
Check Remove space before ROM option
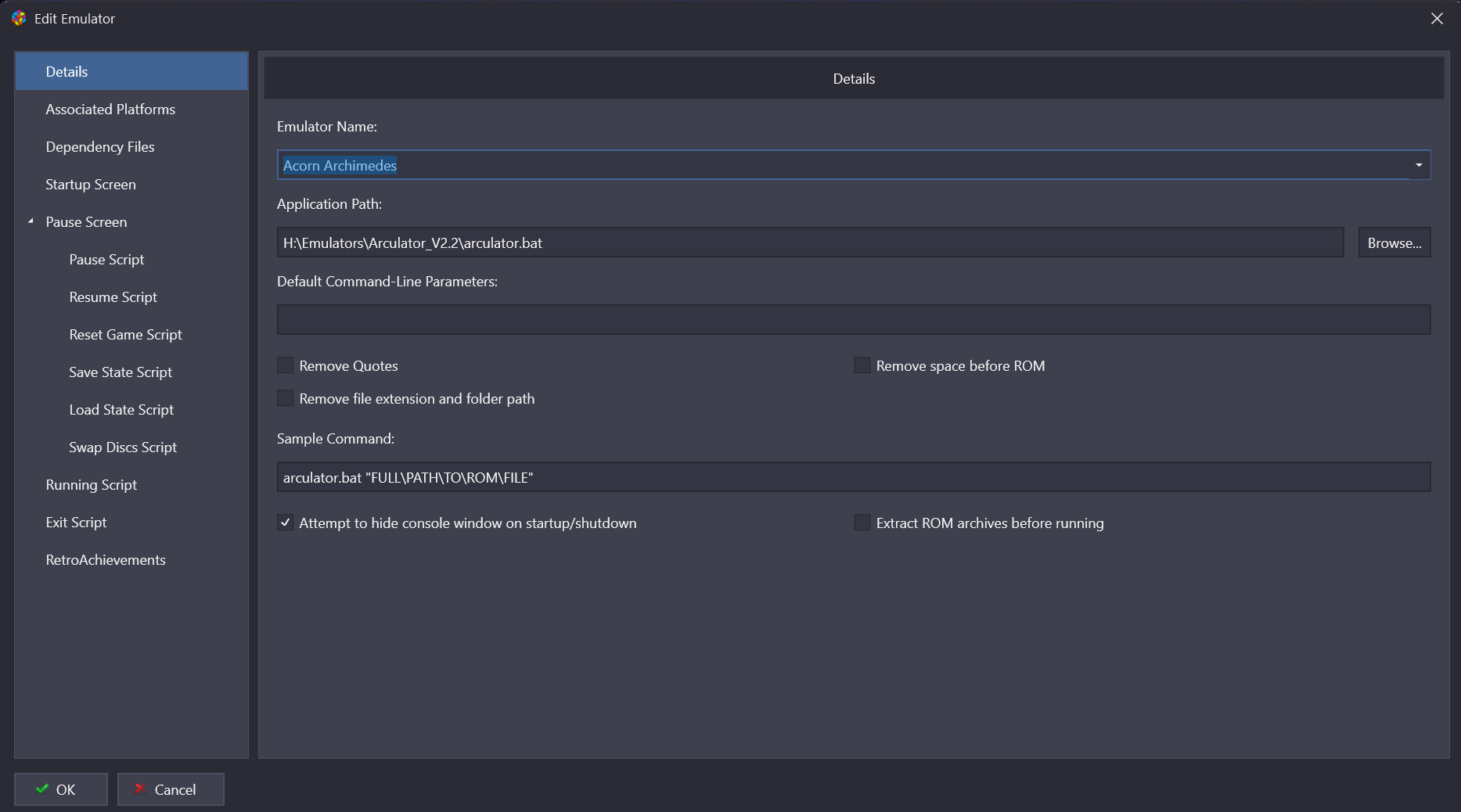point(862,365)
